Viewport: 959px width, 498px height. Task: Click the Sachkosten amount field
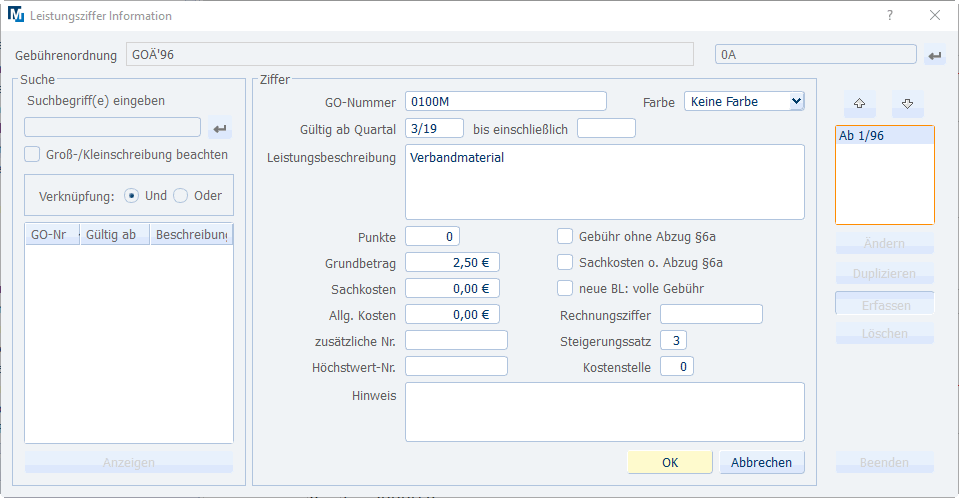tap(452, 288)
